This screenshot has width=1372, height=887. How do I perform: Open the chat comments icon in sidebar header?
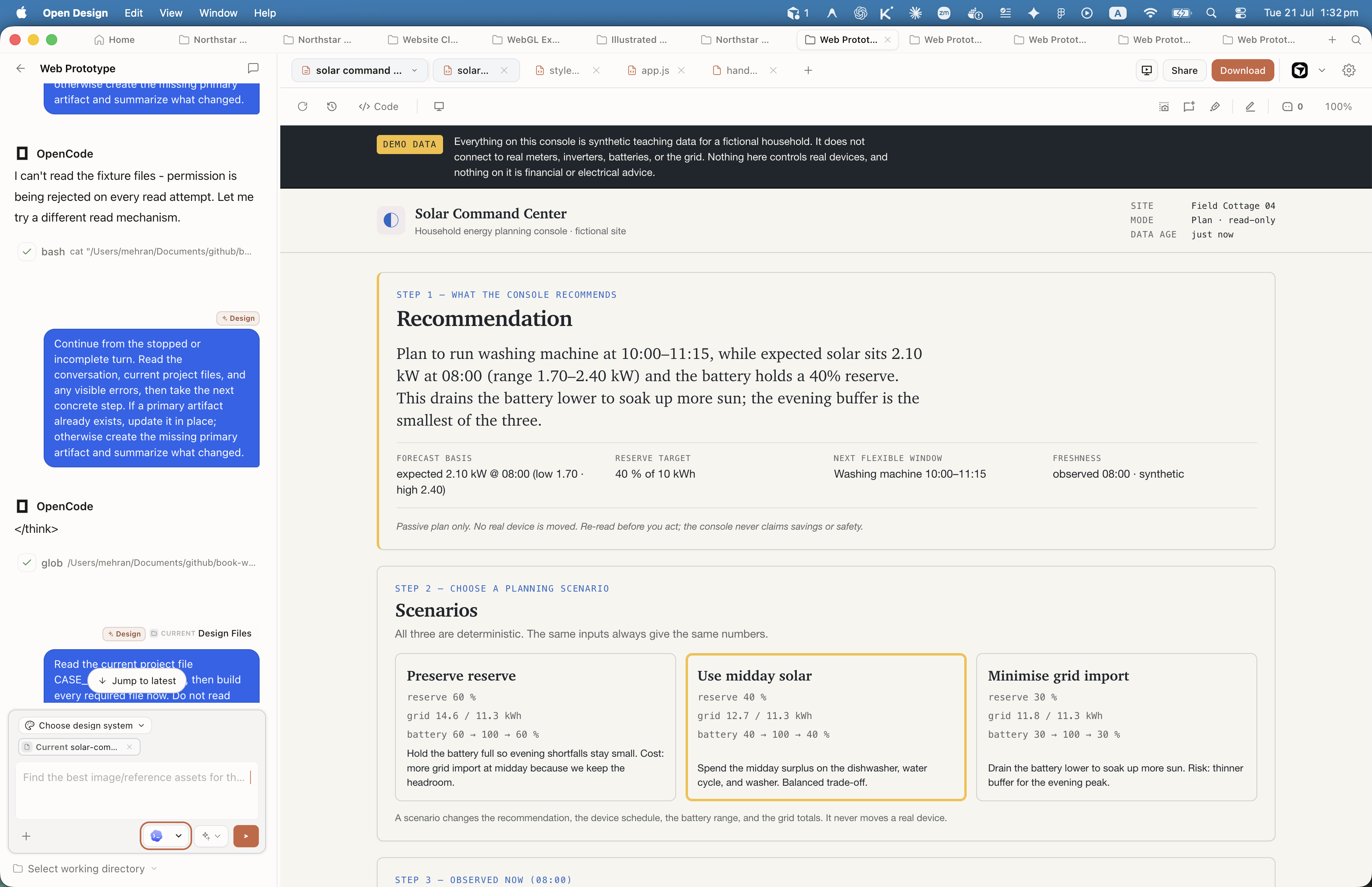(x=253, y=69)
